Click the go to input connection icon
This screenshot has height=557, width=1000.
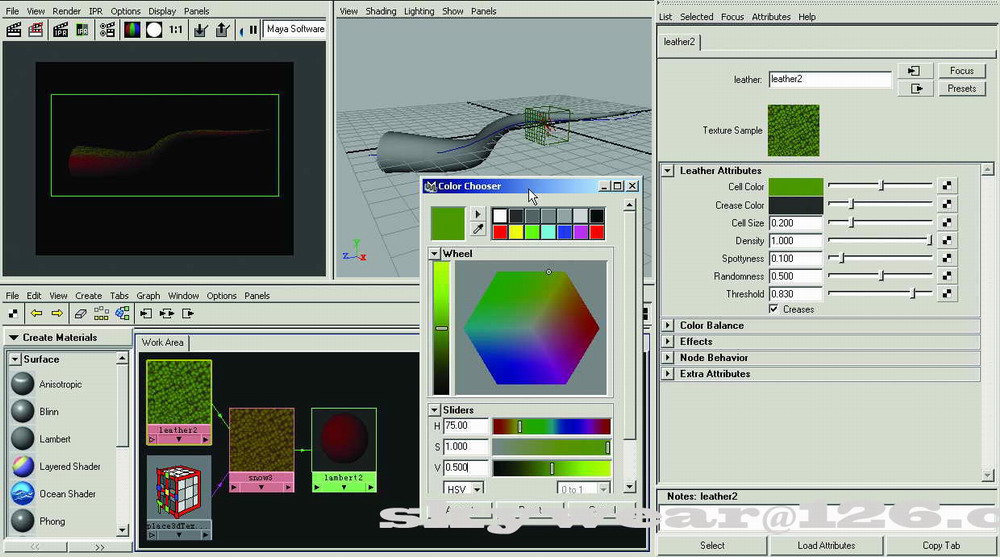pyautogui.click(x=915, y=71)
